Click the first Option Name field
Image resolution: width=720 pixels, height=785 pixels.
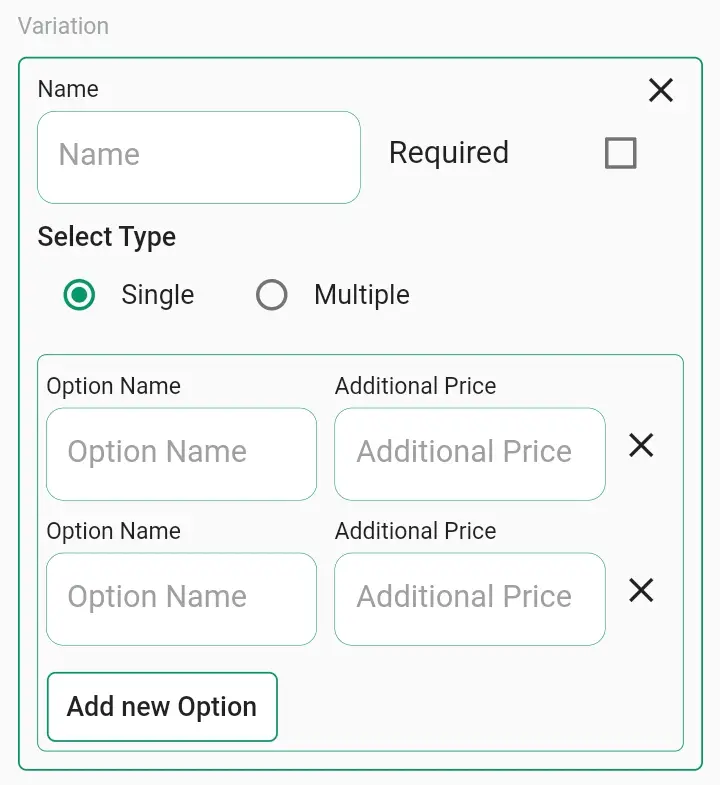181,454
